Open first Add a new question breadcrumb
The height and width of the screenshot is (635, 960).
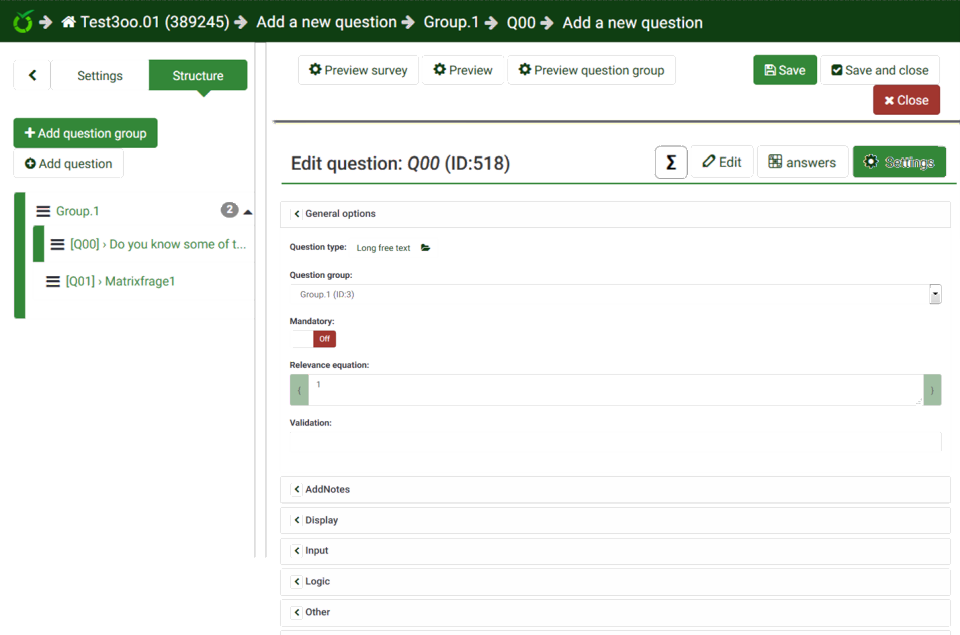pyautogui.click(x=326, y=22)
